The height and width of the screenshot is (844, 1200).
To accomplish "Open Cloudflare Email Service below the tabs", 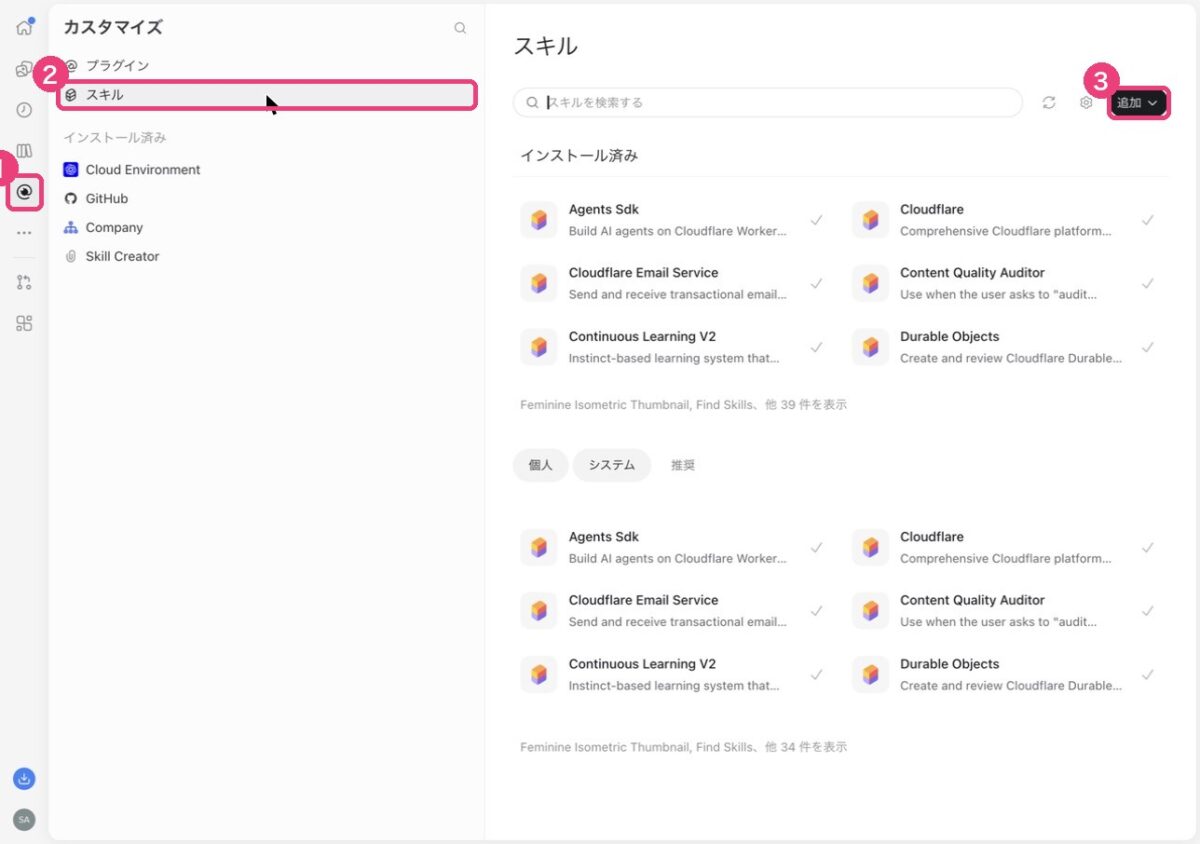I will tap(675, 611).
